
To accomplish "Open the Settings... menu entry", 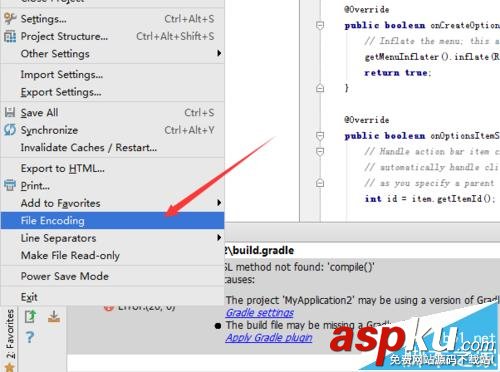I will pos(112,19).
